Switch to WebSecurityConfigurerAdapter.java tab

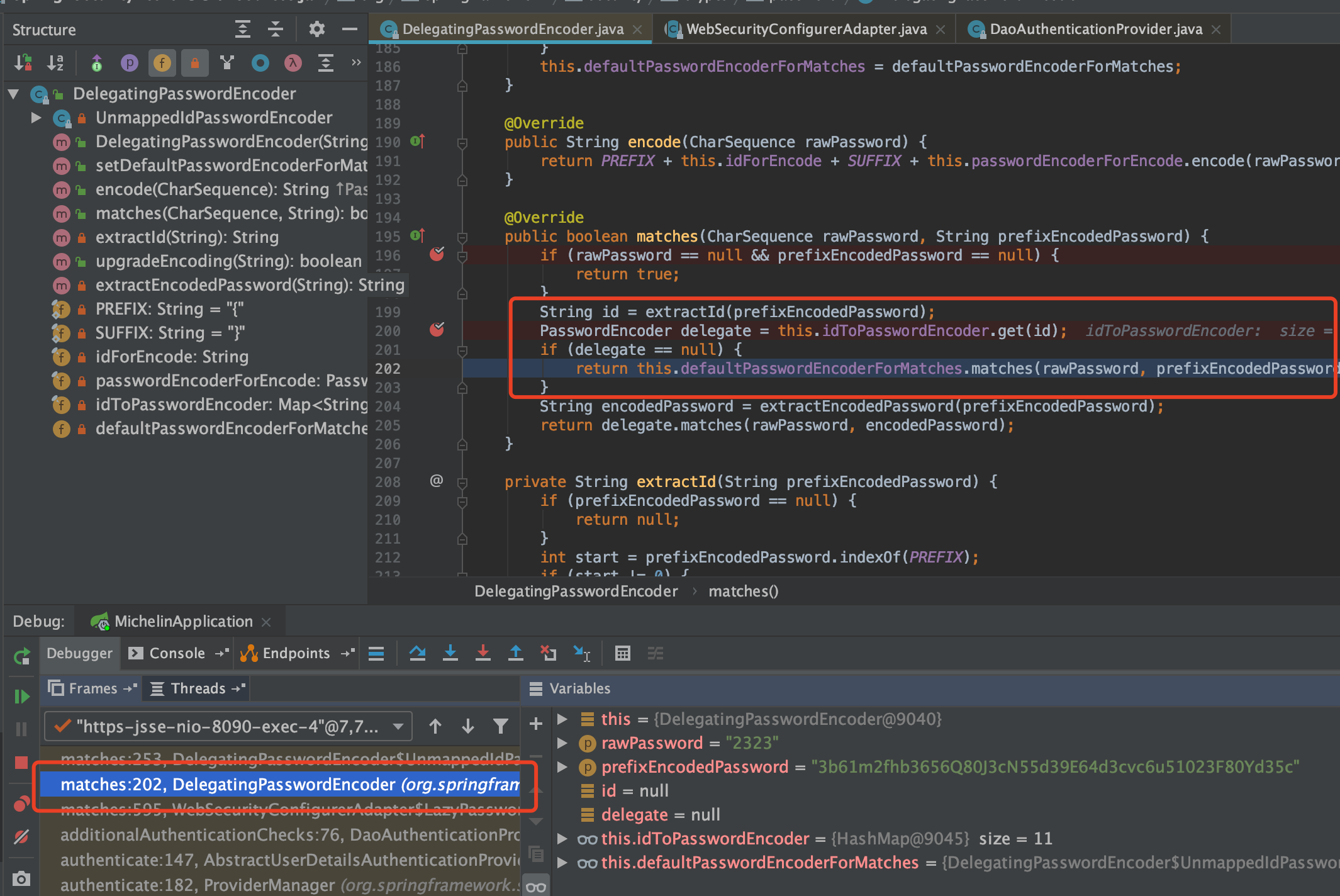(805, 29)
